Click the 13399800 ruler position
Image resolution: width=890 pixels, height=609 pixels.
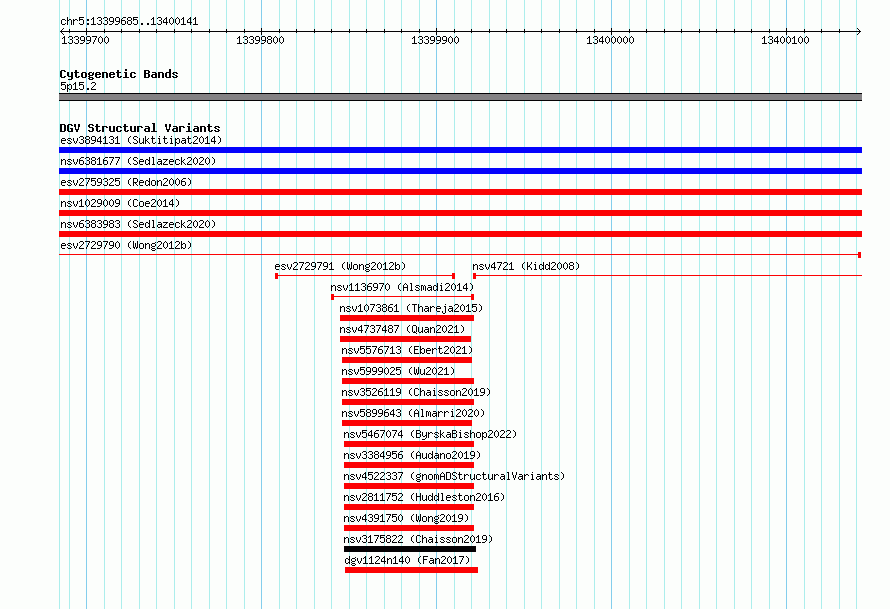260,40
